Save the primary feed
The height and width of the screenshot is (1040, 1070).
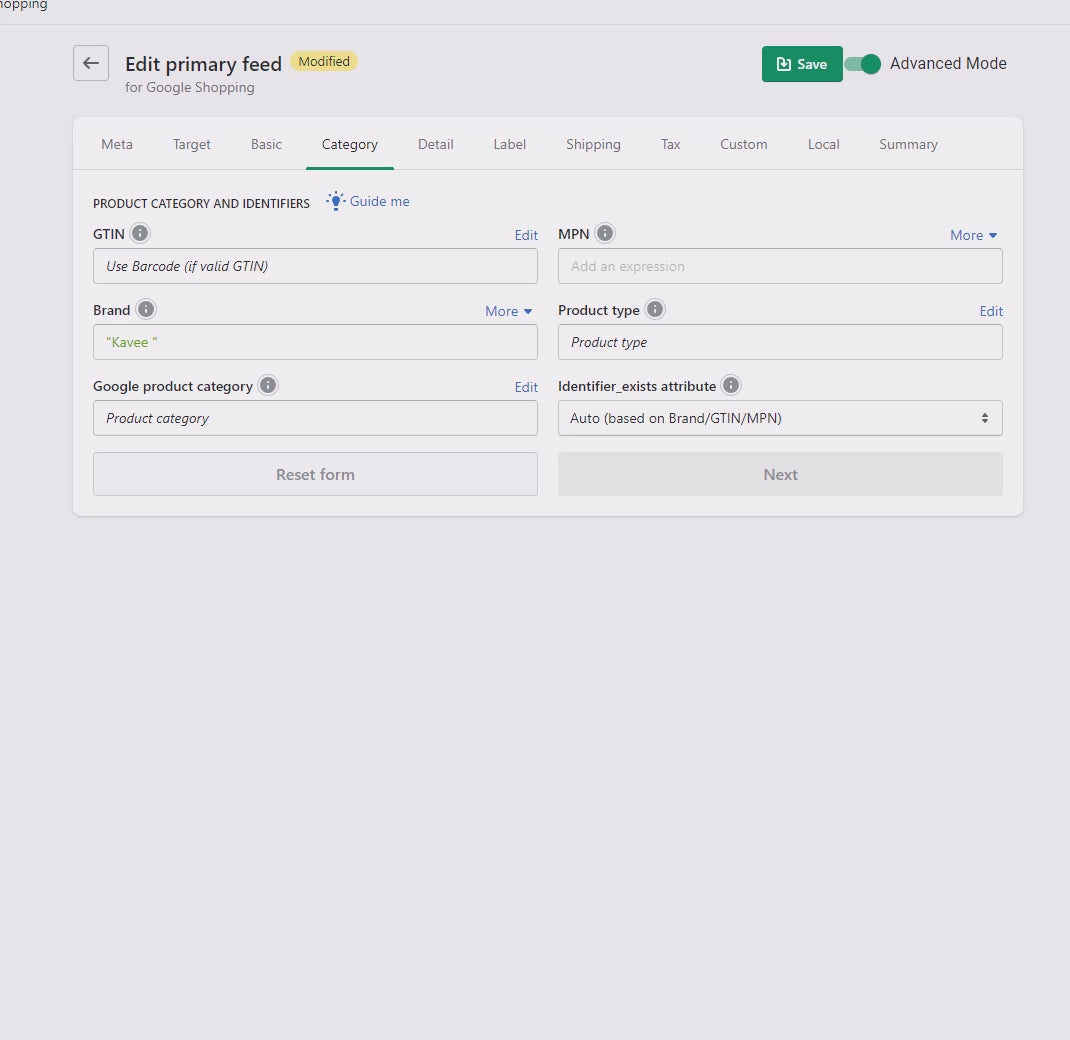tap(802, 64)
